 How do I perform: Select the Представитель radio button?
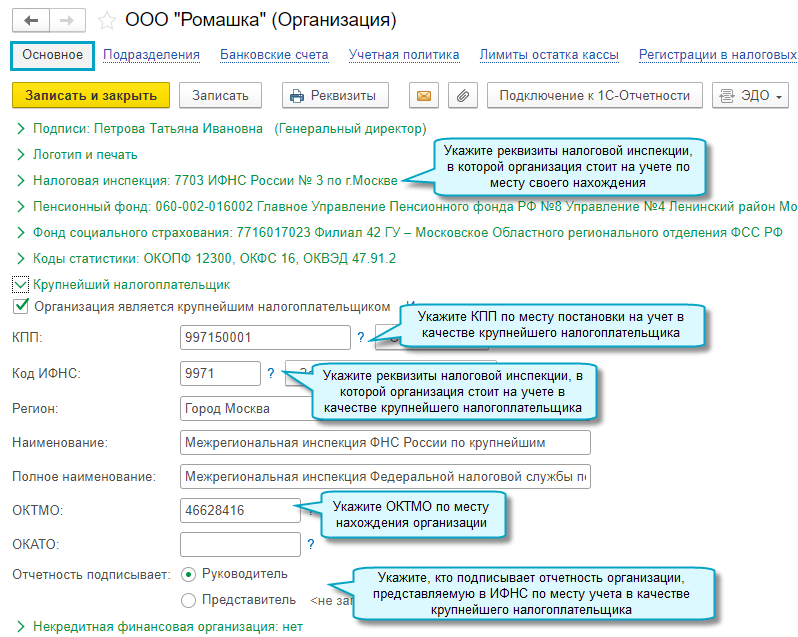188,600
